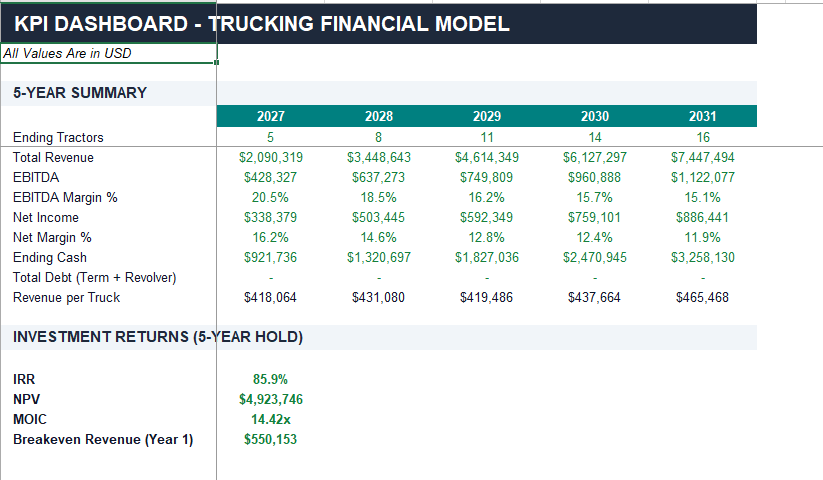Select the Ending Tractors row label
Screen dimensions: 823x480
point(58,137)
